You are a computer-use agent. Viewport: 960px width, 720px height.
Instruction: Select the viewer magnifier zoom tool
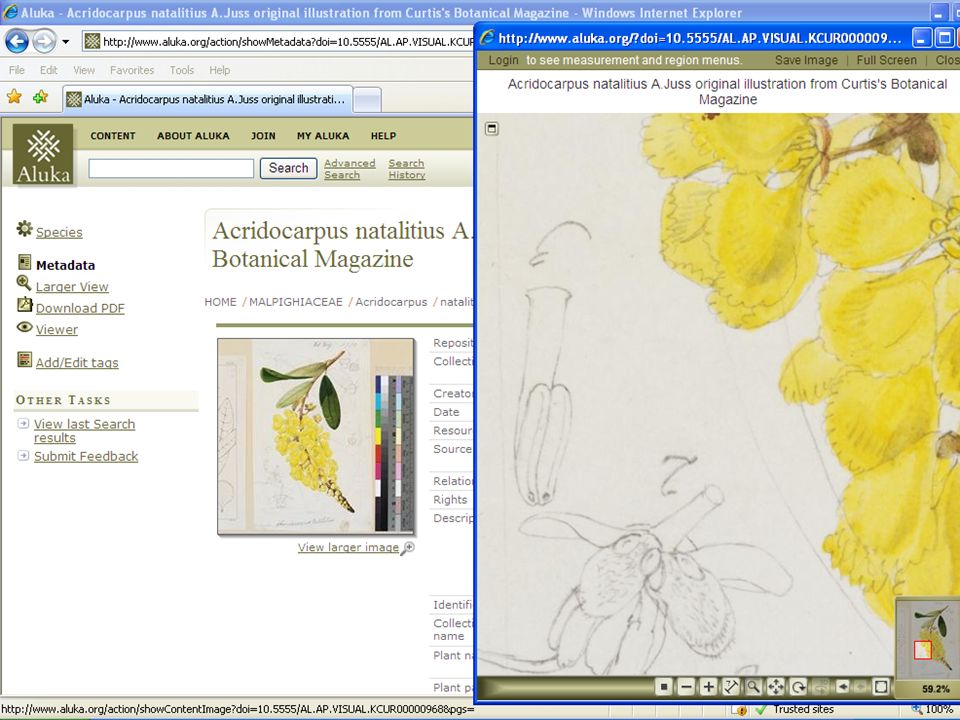click(753, 687)
